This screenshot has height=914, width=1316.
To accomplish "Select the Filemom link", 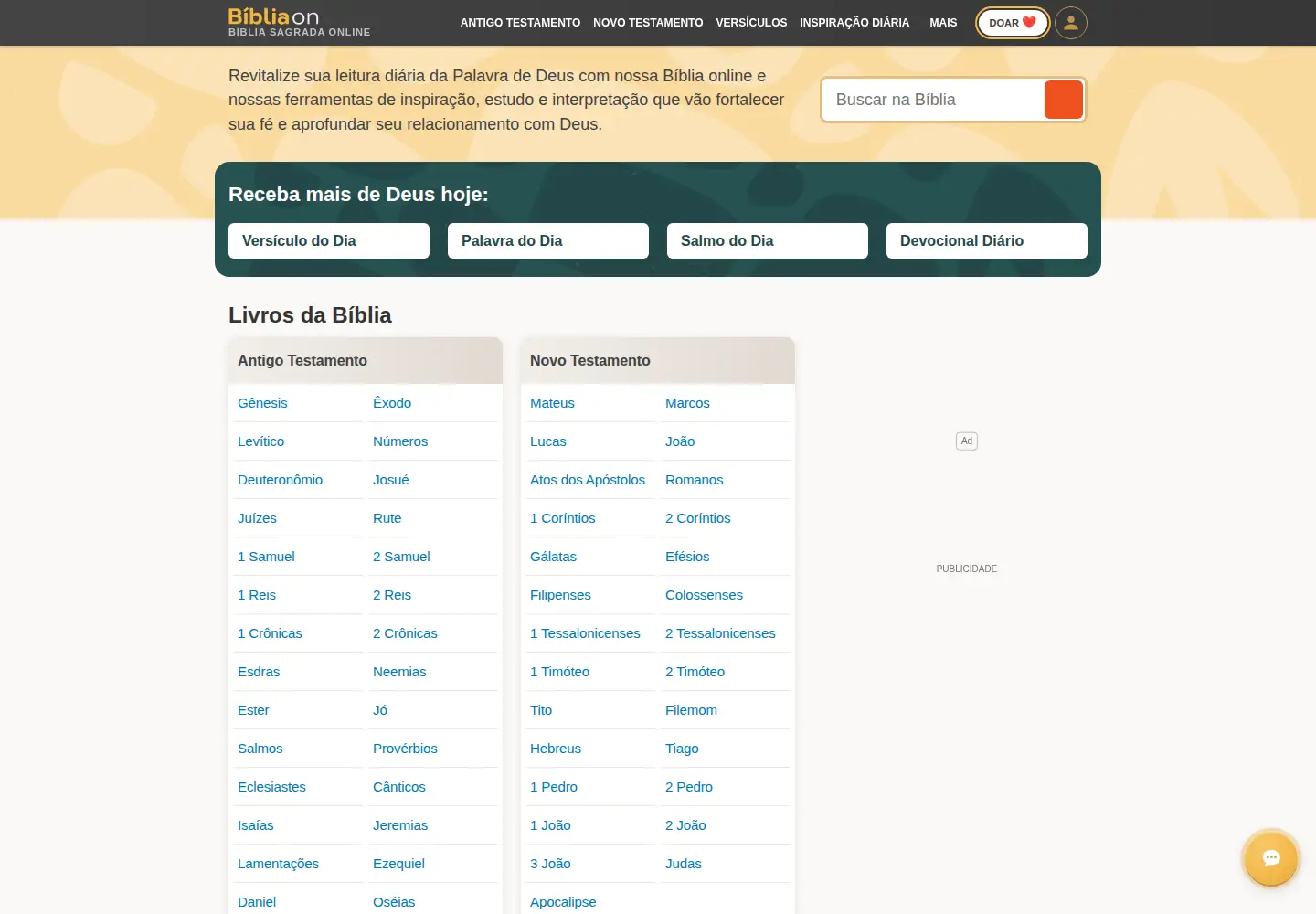I will point(691,710).
